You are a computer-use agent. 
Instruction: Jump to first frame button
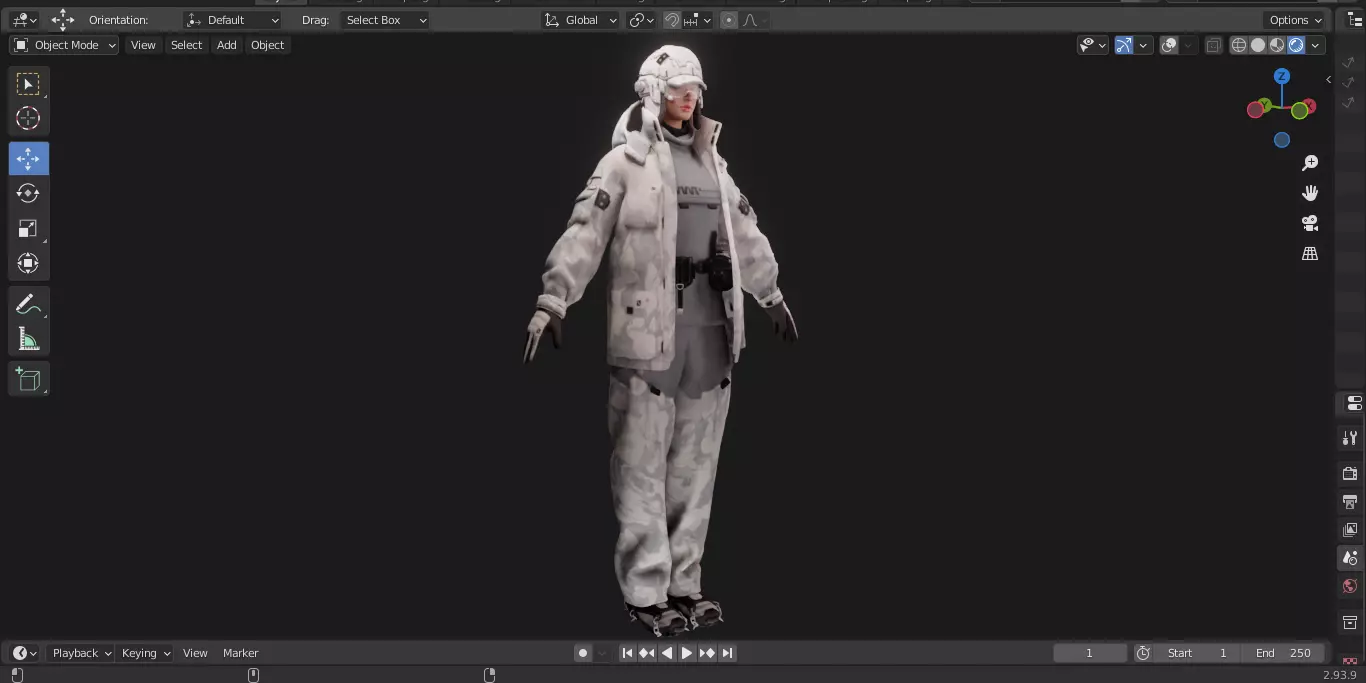[x=627, y=653]
